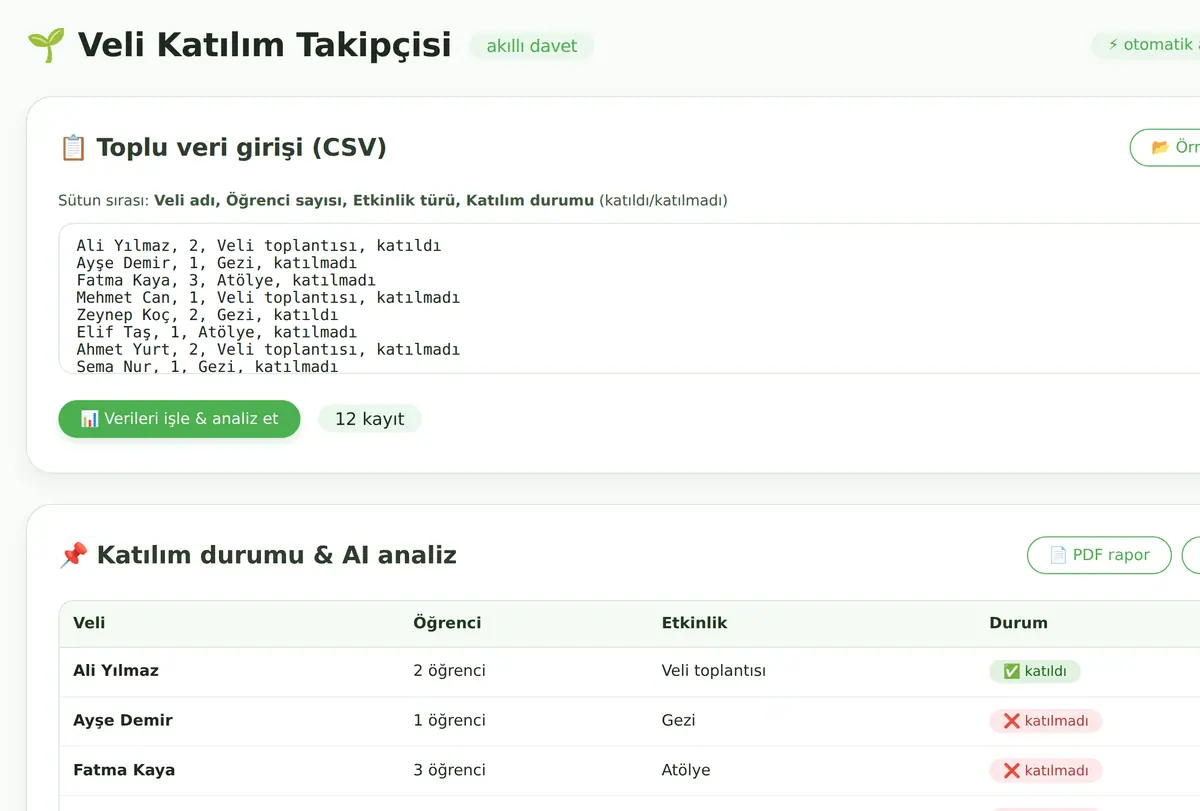Screen dimensions: 1200x811
Task: Click "2 öğrenci" in Ali Yılmaz row
Action: tap(450, 671)
